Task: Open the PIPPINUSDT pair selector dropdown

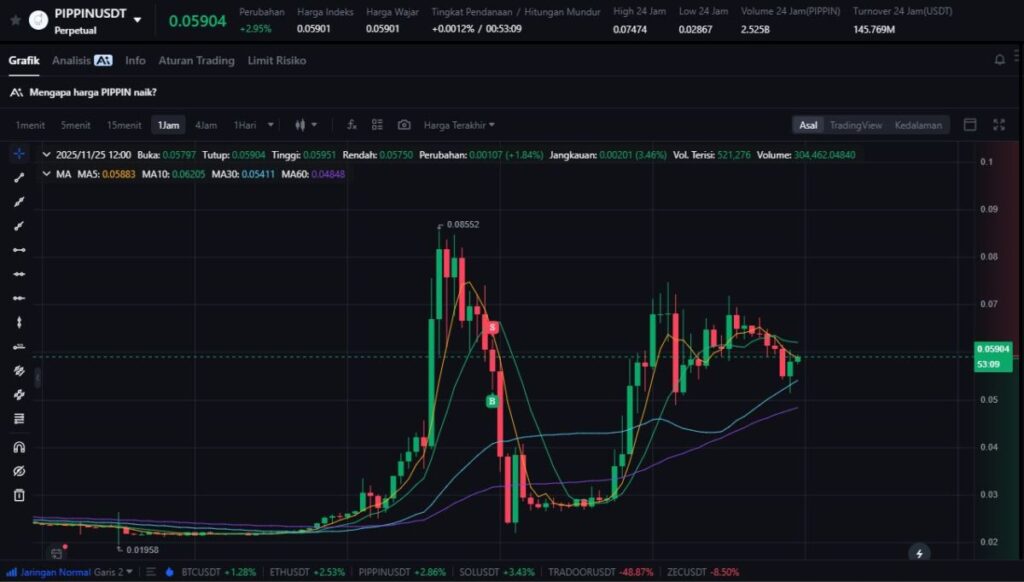Action: click(137, 20)
